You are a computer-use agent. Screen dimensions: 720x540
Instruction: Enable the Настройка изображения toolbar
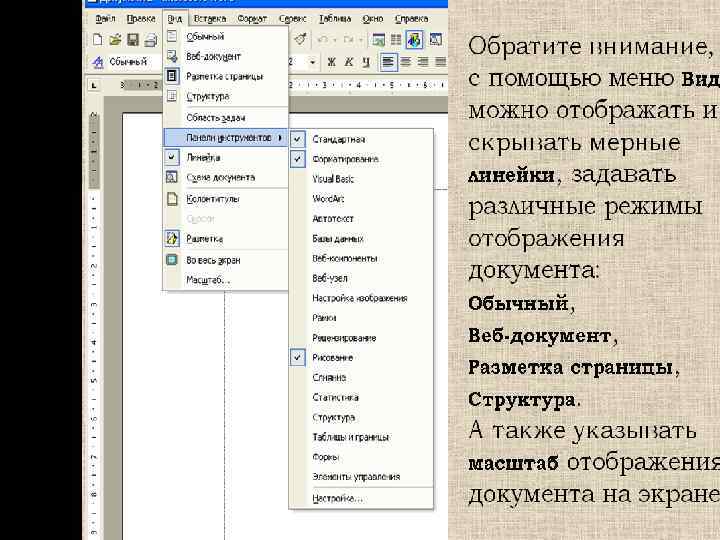(x=360, y=298)
